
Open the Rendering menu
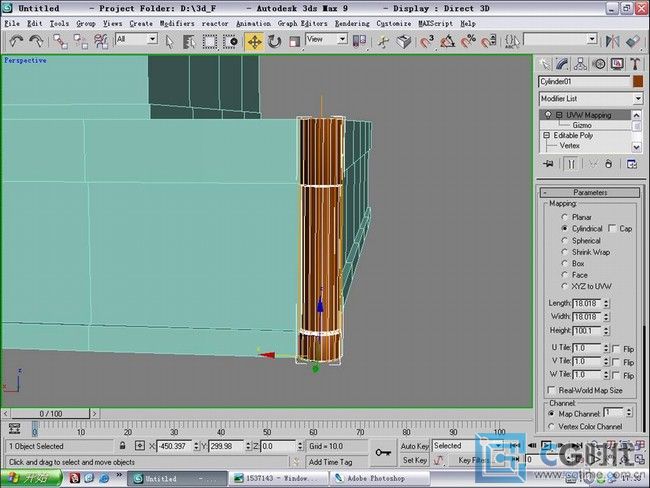coord(352,24)
